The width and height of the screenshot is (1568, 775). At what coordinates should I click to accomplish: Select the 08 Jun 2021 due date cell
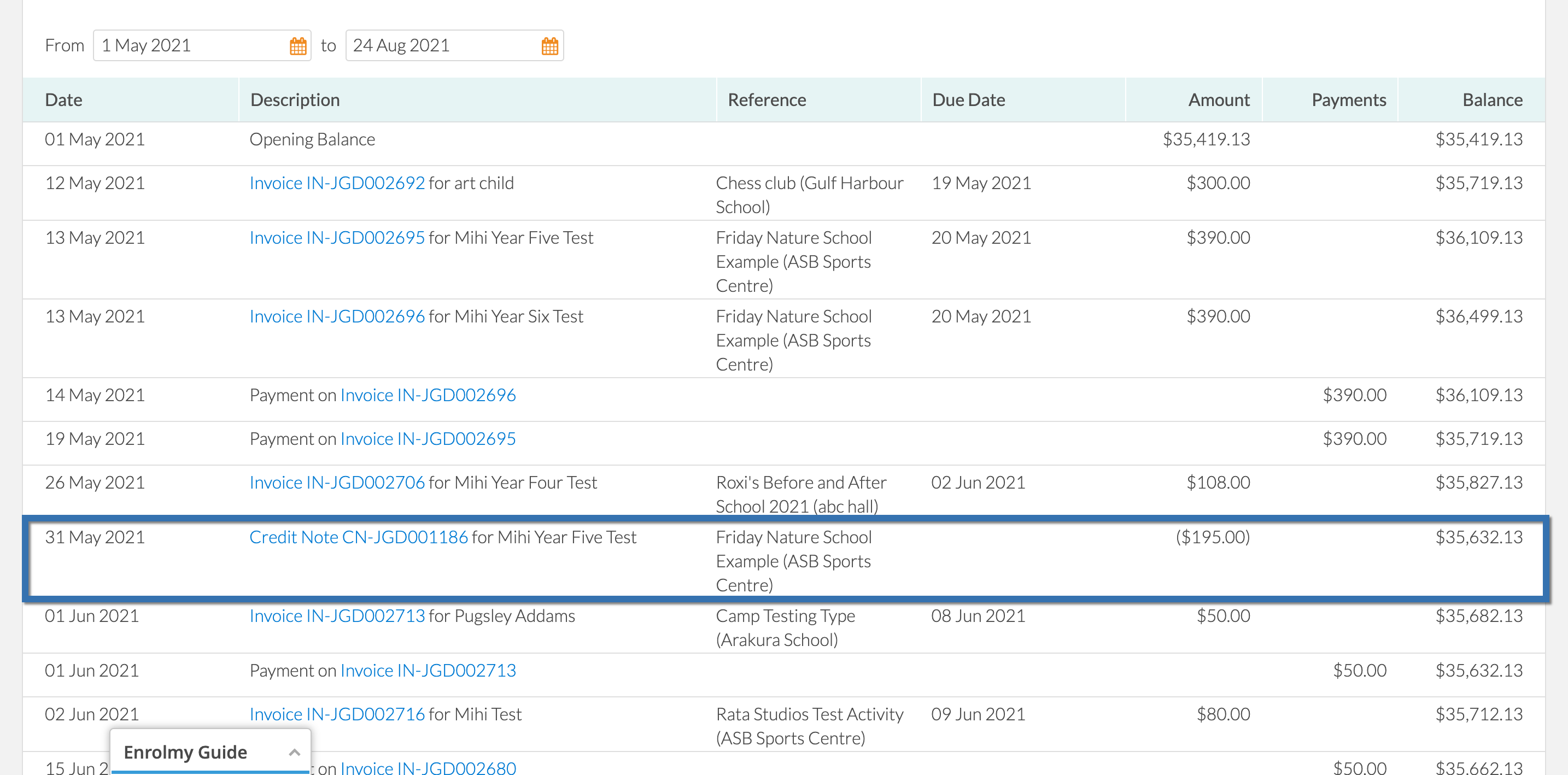tap(978, 616)
